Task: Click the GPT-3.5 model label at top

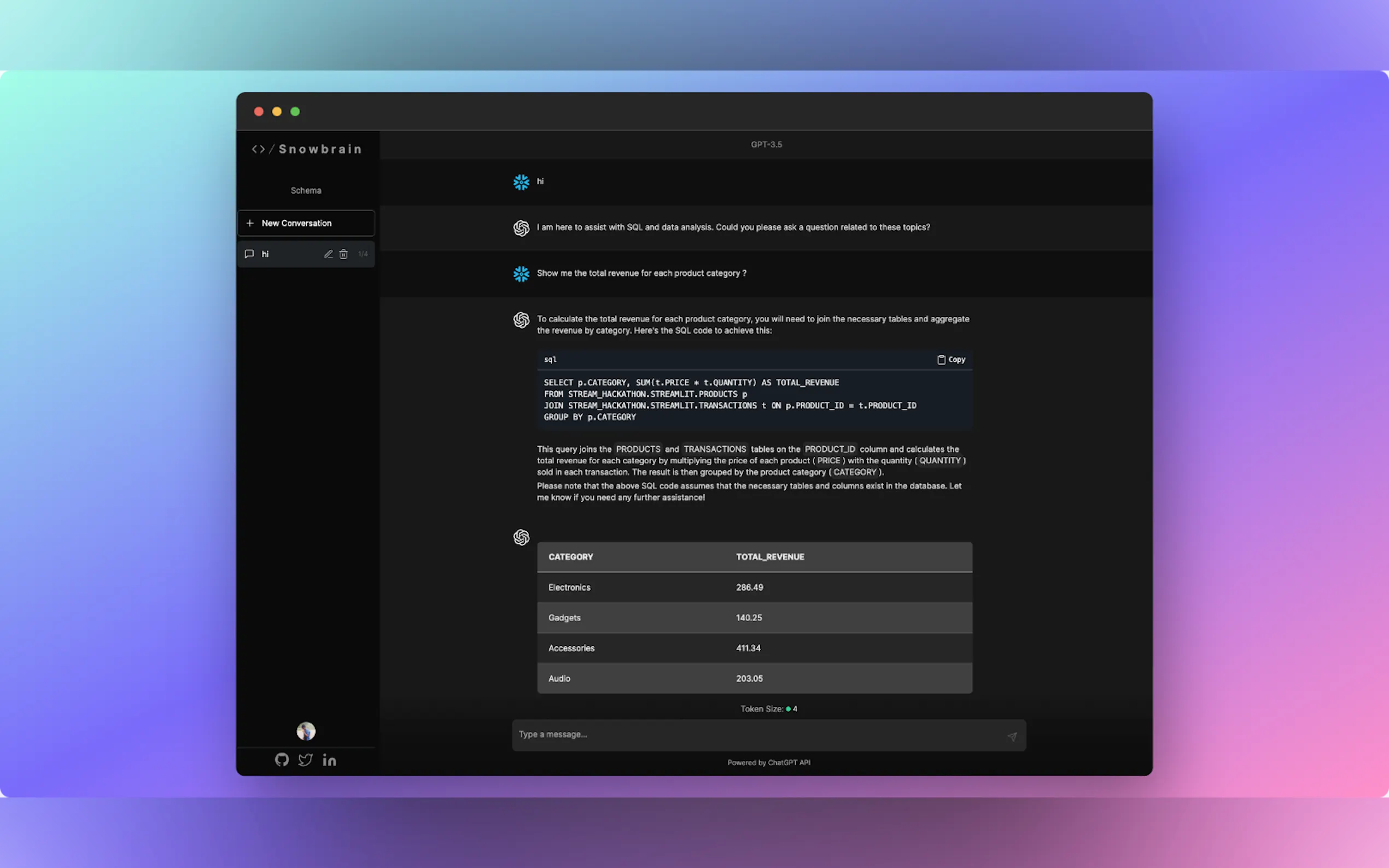Action: click(x=766, y=144)
